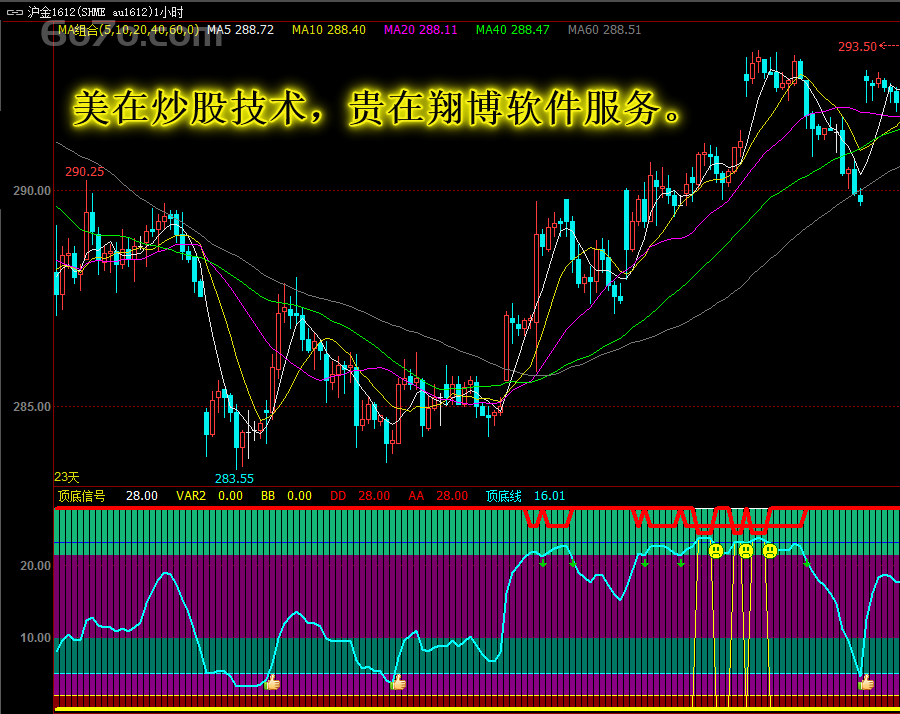Screen dimensions: 900x714
Task: Click the AA 28.00 value label
Action: pos(439,496)
